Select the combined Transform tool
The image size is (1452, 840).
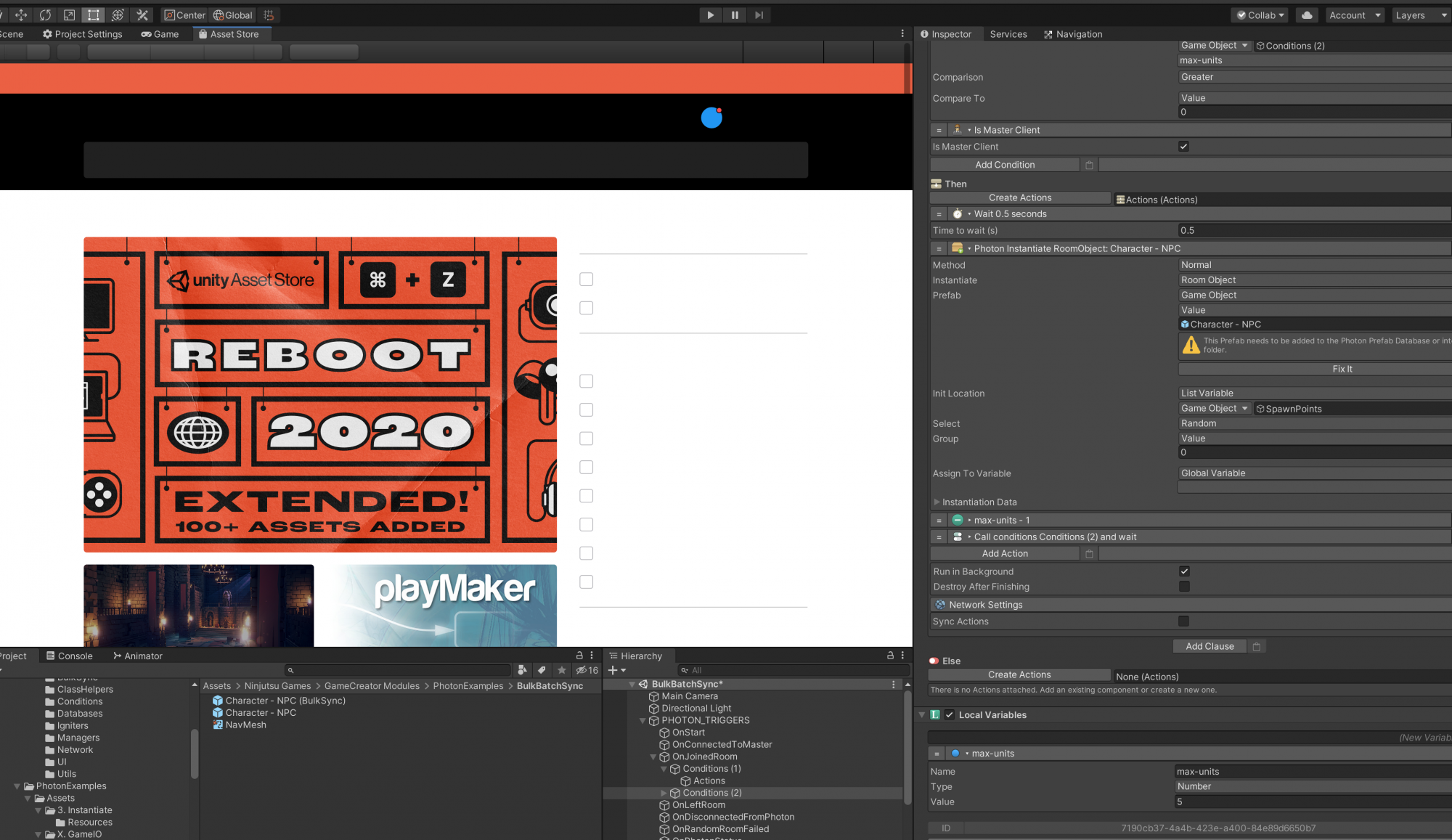click(118, 15)
